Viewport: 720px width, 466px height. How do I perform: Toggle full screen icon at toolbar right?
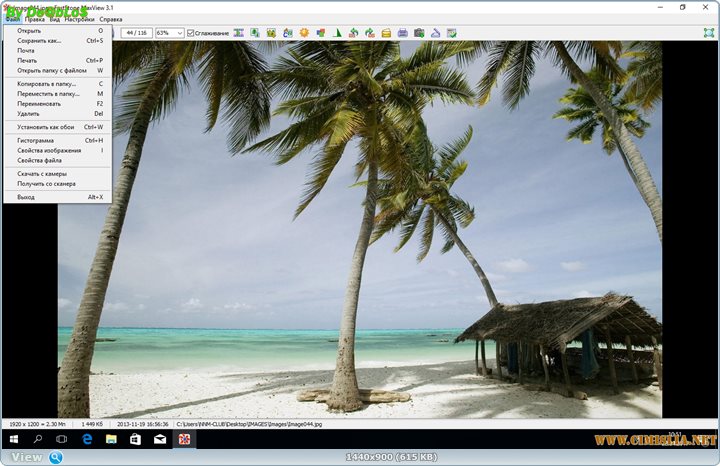pos(709,33)
